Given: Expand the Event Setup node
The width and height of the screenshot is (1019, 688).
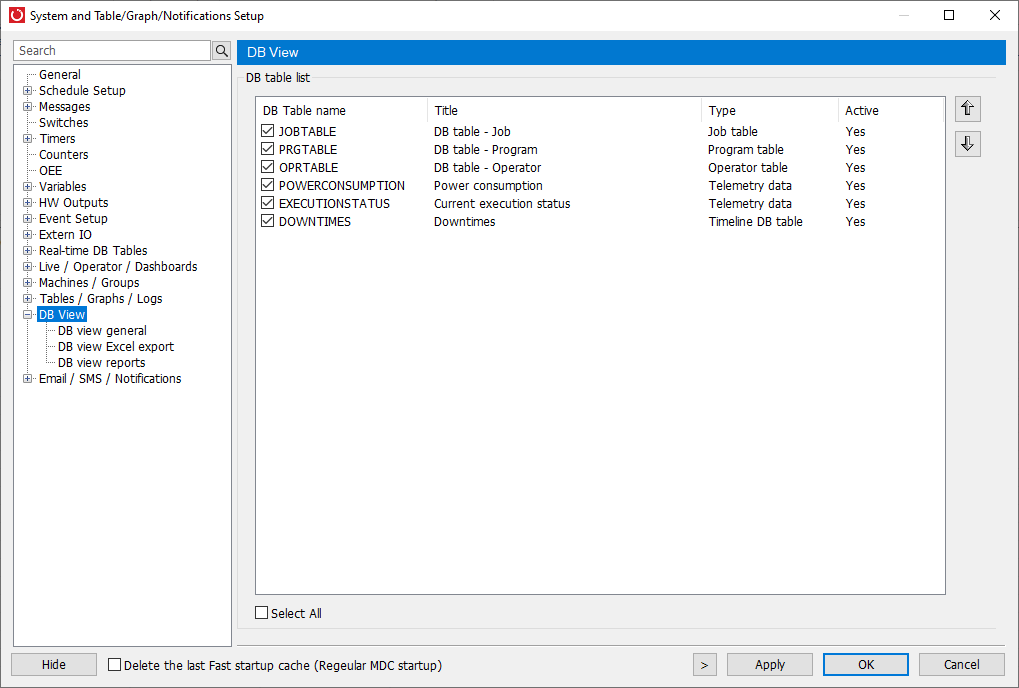Looking at the screenshot, I should [27, 218].
